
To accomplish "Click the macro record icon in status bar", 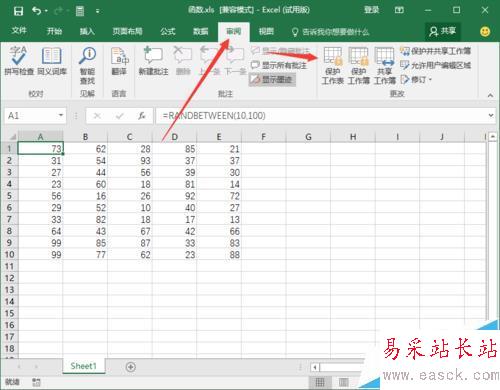I will pos(36,382).
